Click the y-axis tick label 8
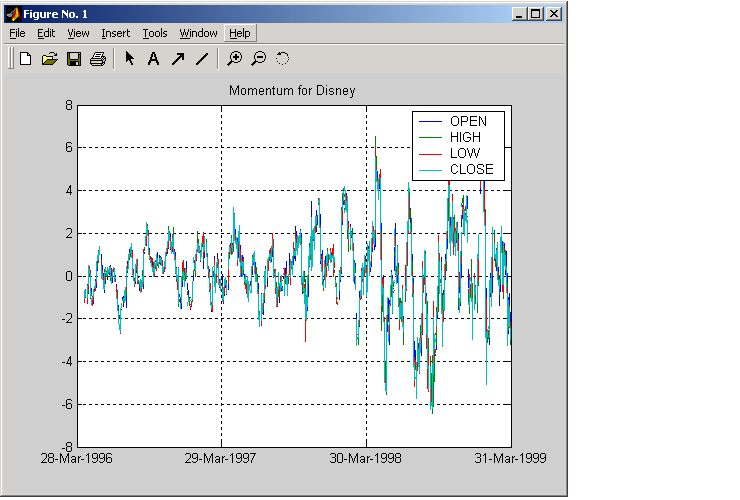 [x=69, y=105]
